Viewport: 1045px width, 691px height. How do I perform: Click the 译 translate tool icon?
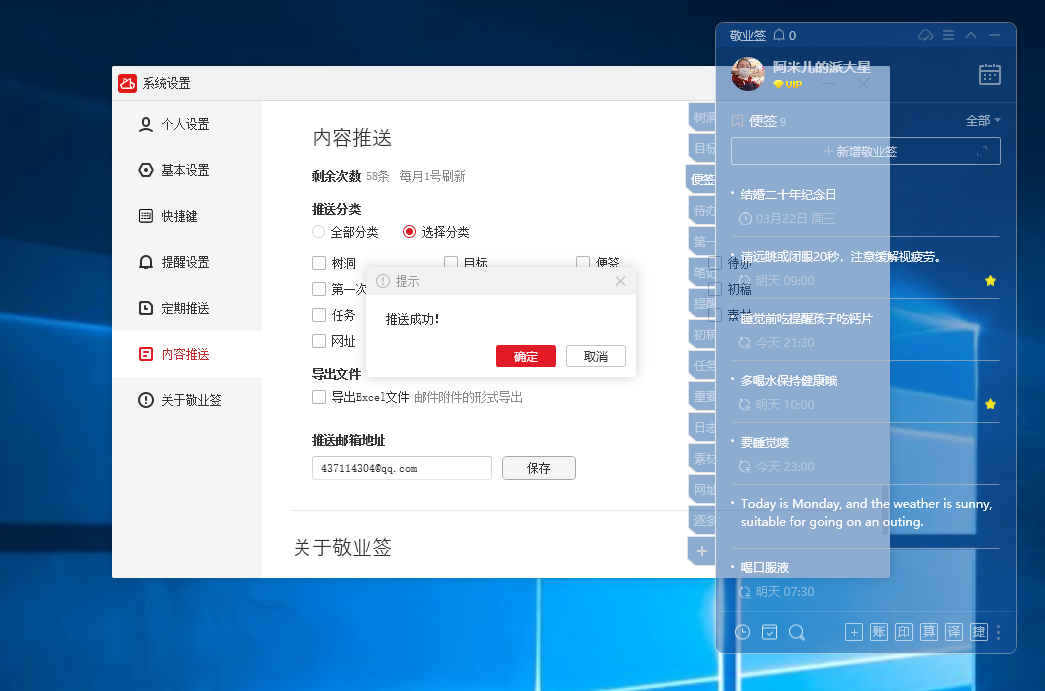point(954,632)
